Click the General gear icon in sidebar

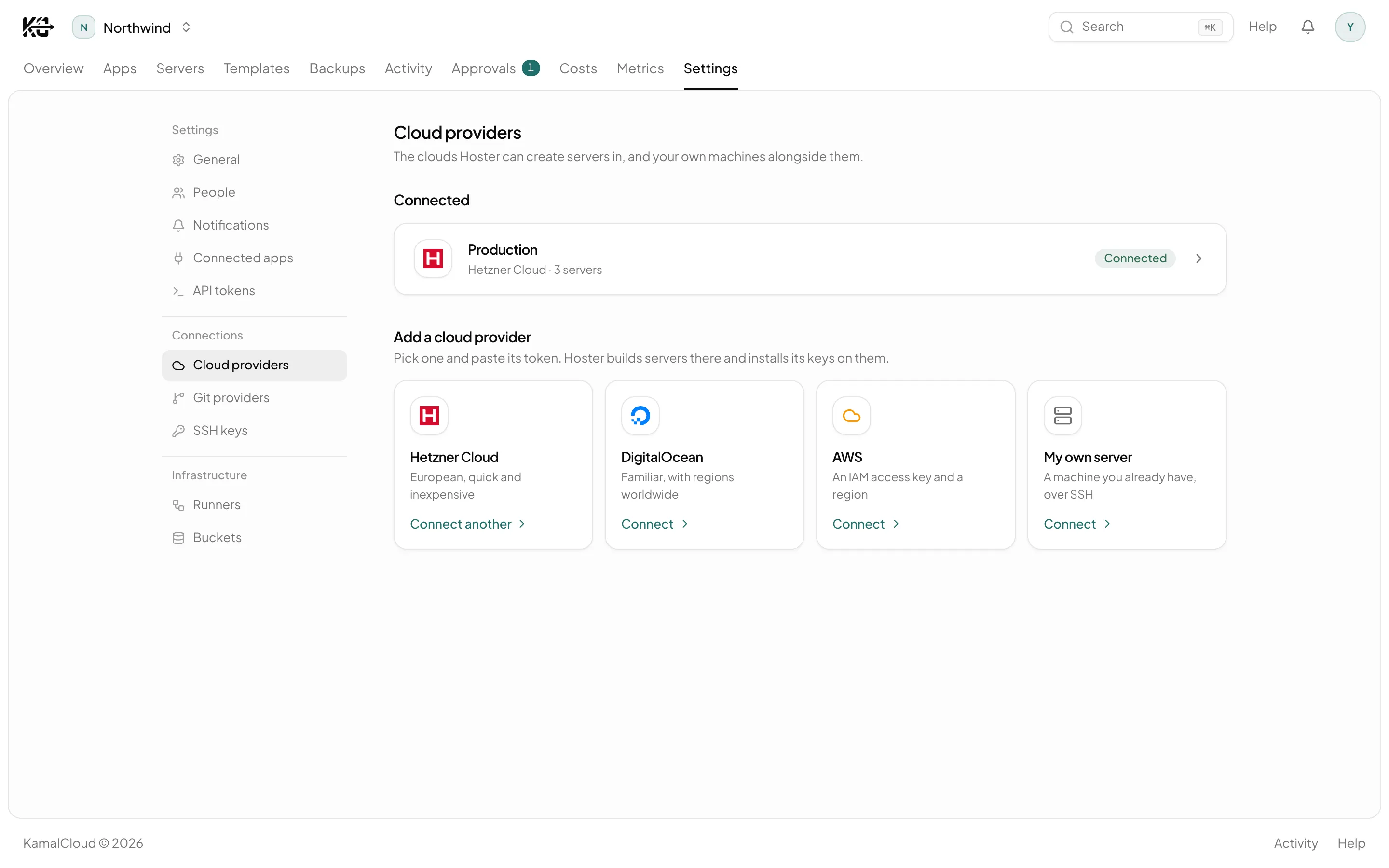(178, 160)
